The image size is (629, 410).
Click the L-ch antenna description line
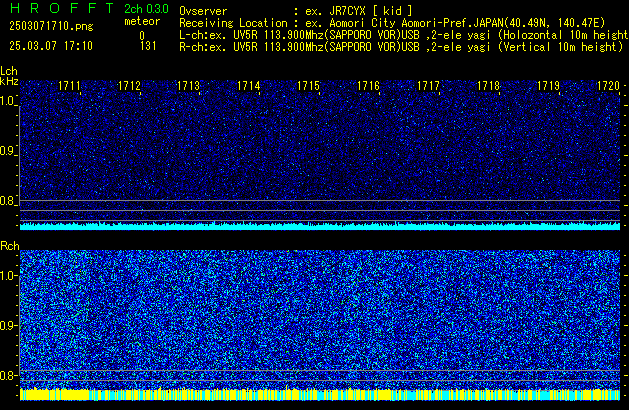pos(404,35)
